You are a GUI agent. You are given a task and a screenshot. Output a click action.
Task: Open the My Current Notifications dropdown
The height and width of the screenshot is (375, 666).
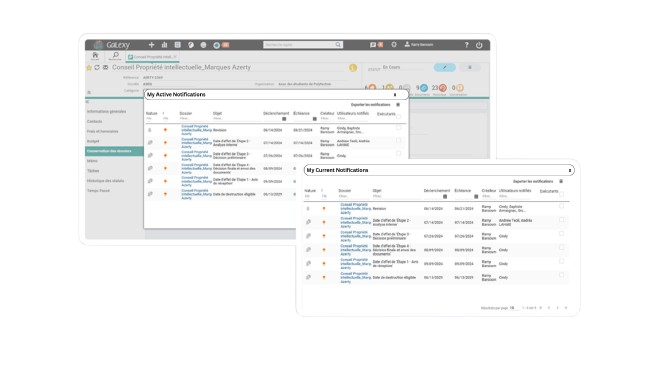pyautogui.click(x=570, y=170)
